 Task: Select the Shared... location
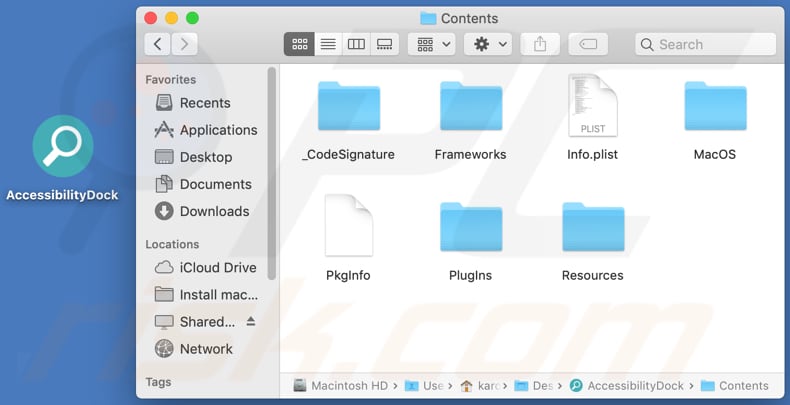[195, 322]
